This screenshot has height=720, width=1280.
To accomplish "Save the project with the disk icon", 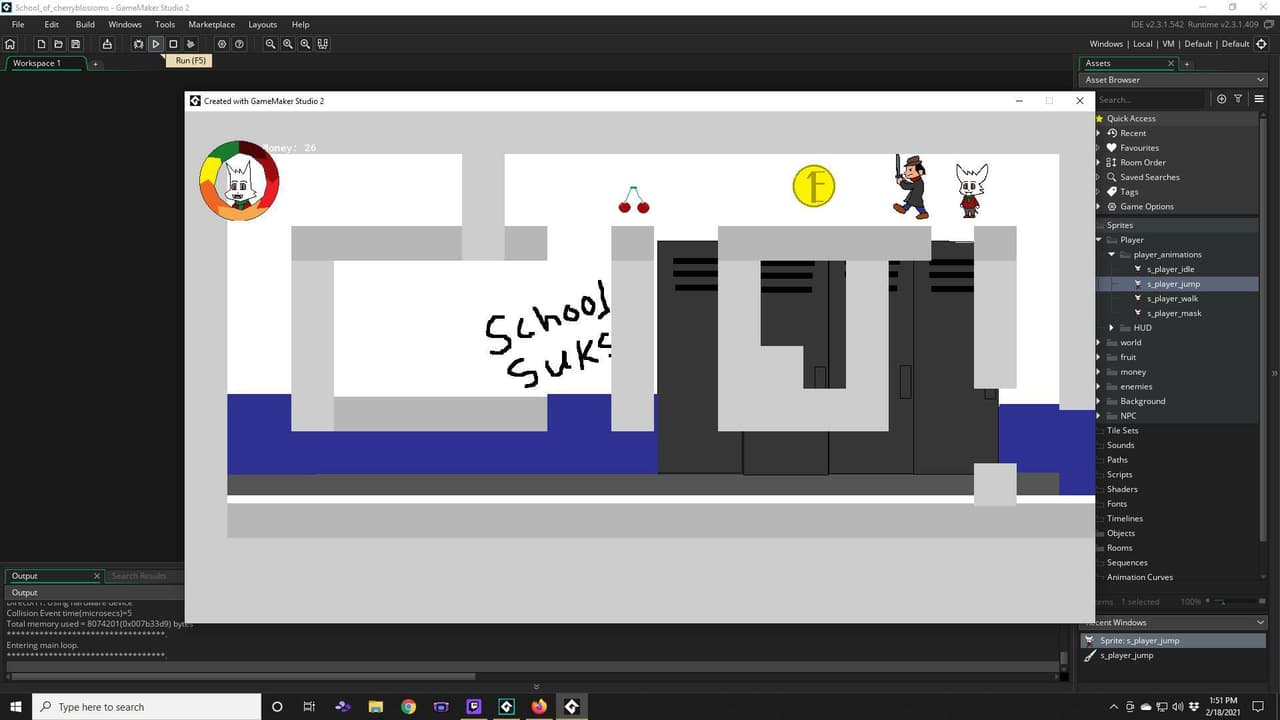I will (75, 44).
